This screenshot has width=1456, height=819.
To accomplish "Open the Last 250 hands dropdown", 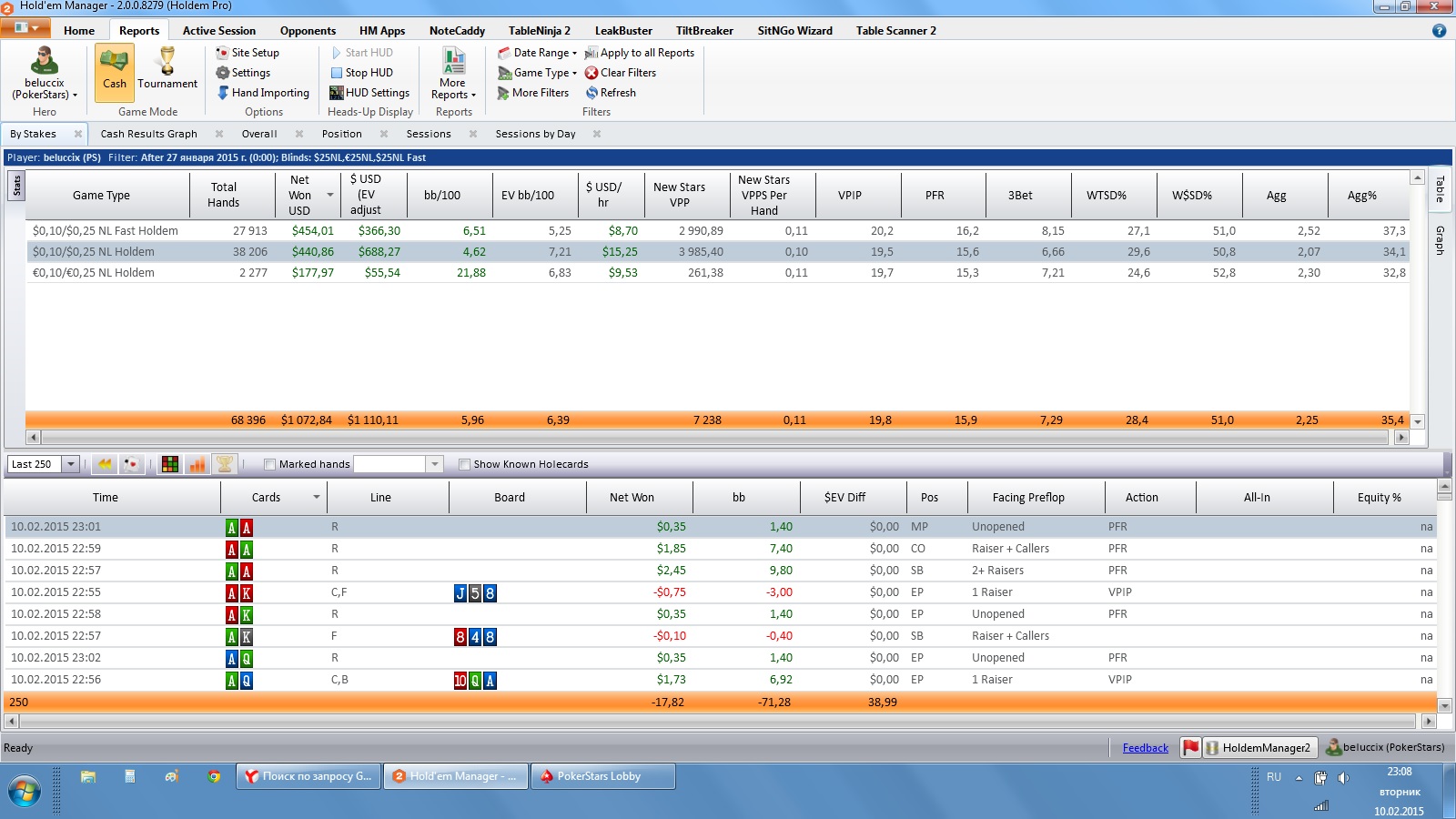I will (71, 464).
